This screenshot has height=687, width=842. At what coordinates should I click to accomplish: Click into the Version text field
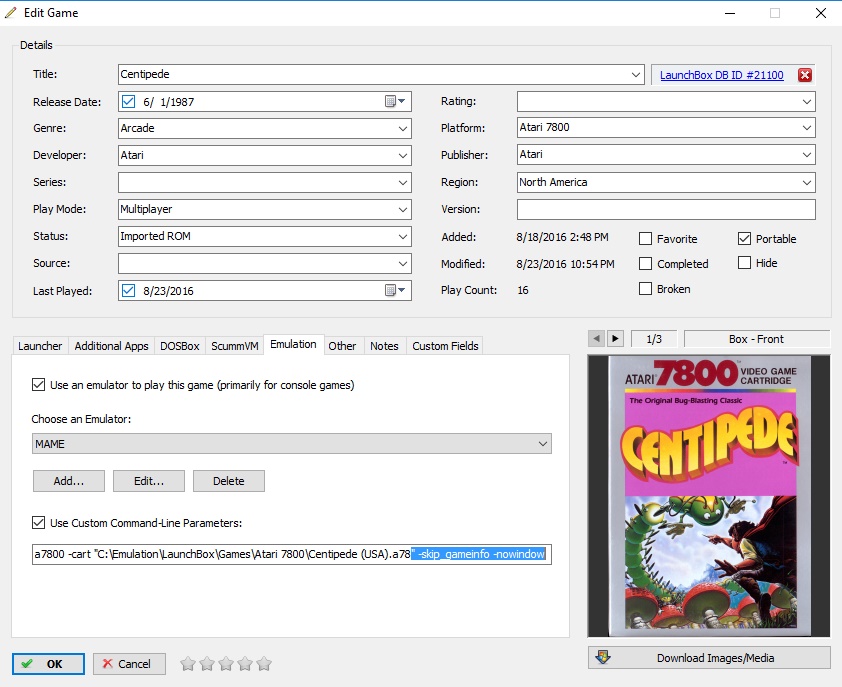point(665,210)
